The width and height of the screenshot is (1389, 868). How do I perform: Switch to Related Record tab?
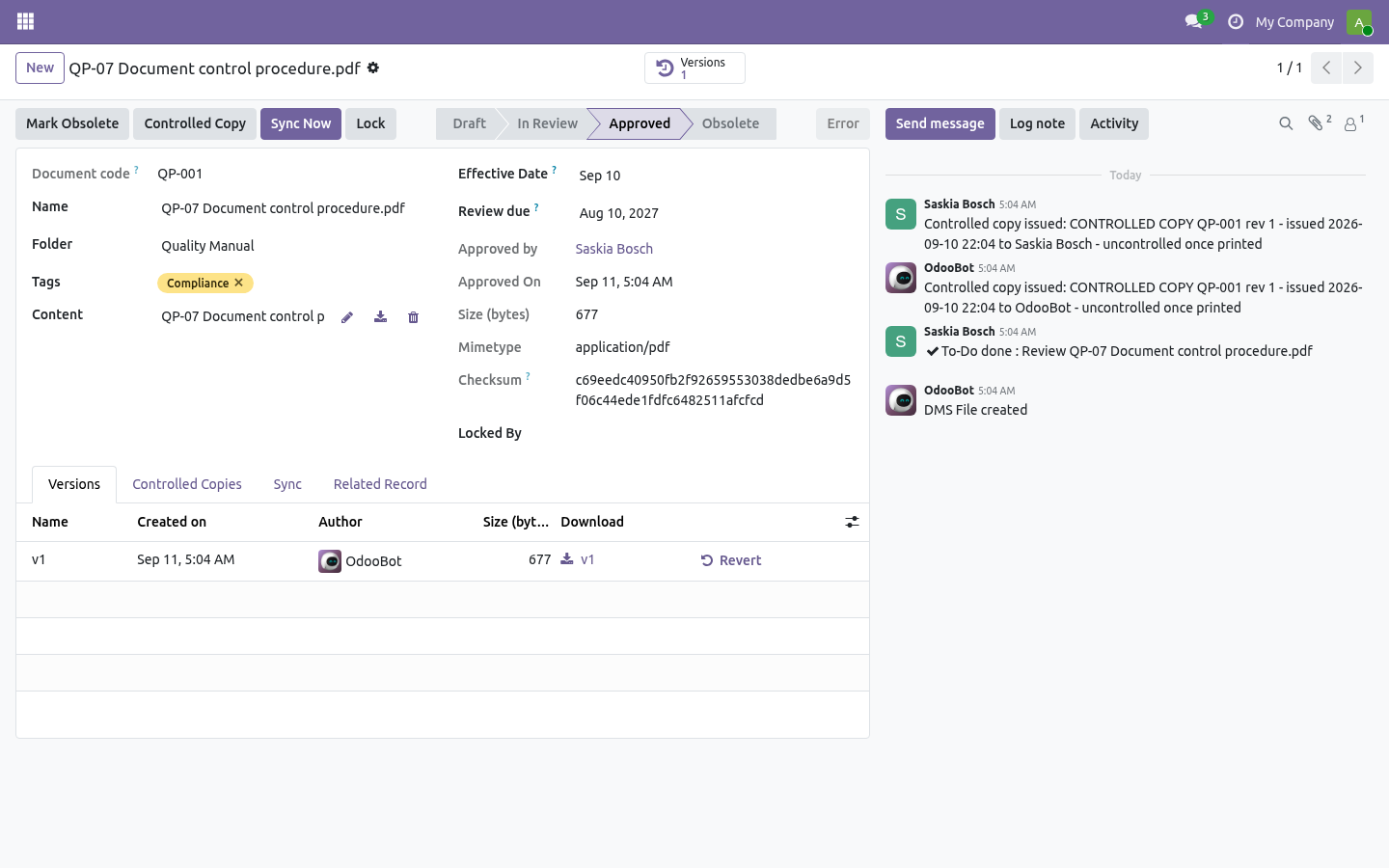pyautogui.click(x=380, y=484)
